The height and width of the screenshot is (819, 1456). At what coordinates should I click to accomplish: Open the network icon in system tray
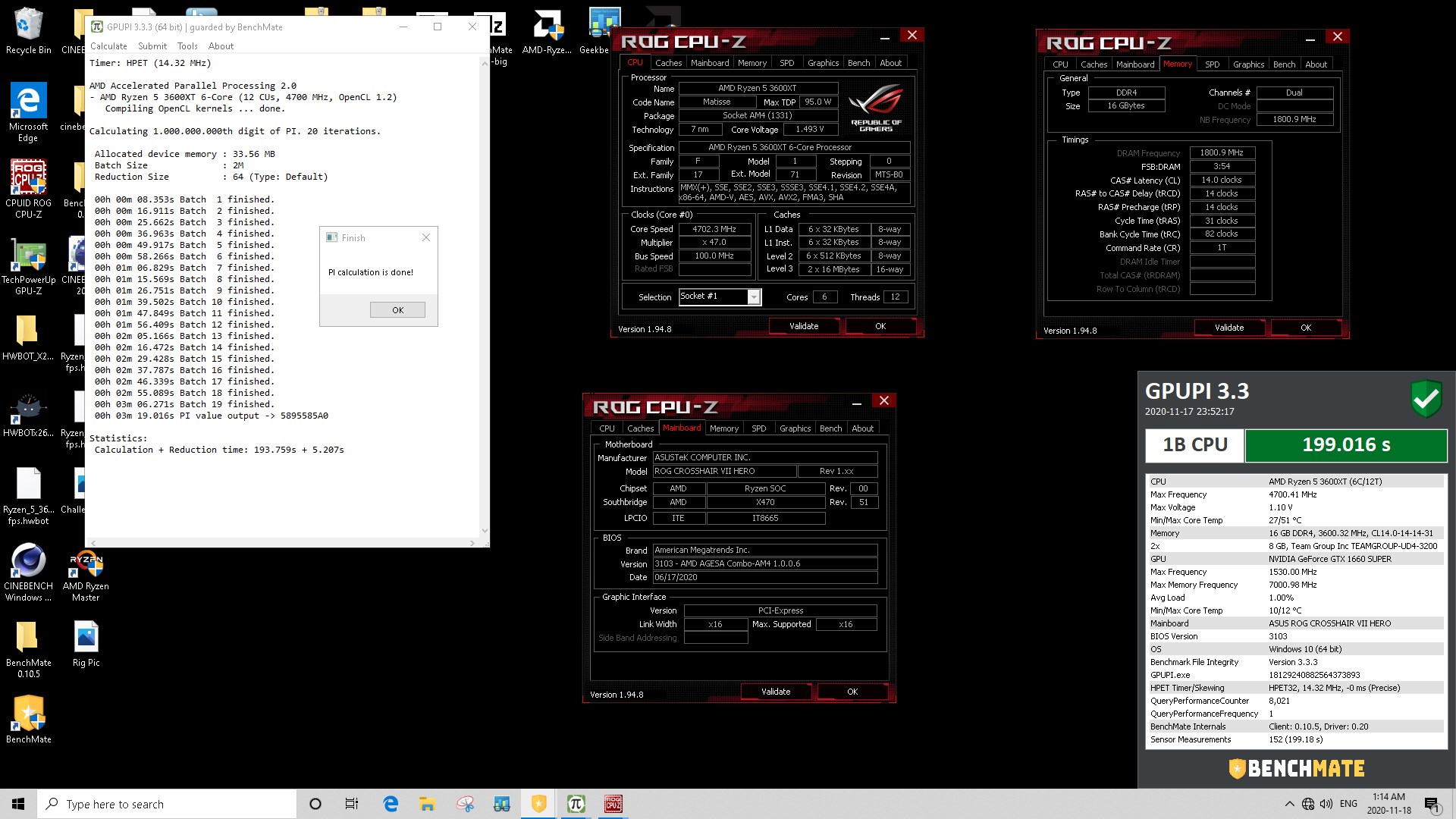[x=1308, y=804]
